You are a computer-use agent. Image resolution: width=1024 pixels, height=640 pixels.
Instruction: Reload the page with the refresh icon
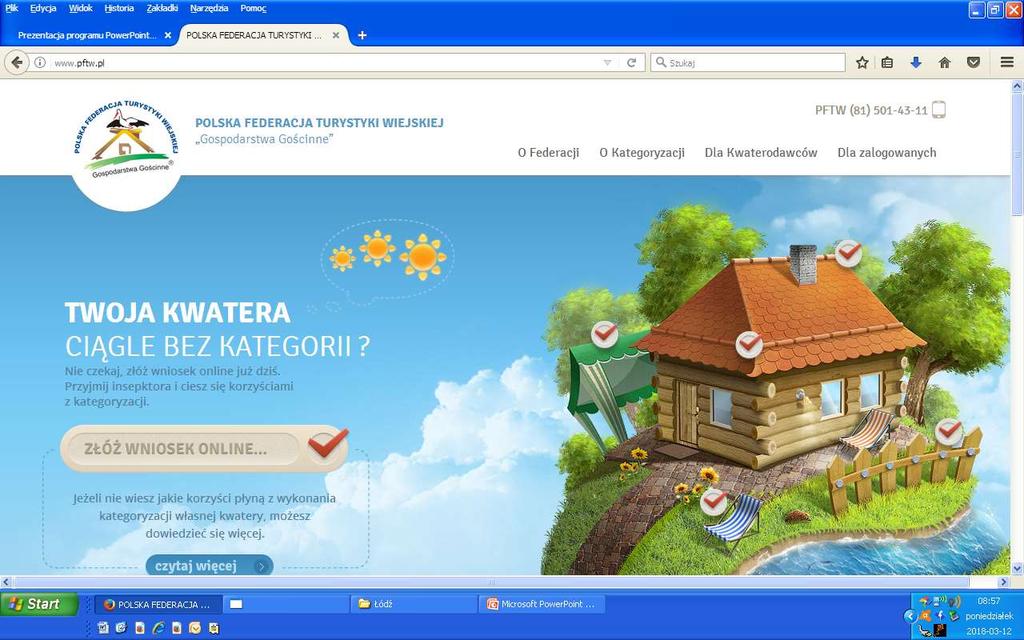(632, 63)
